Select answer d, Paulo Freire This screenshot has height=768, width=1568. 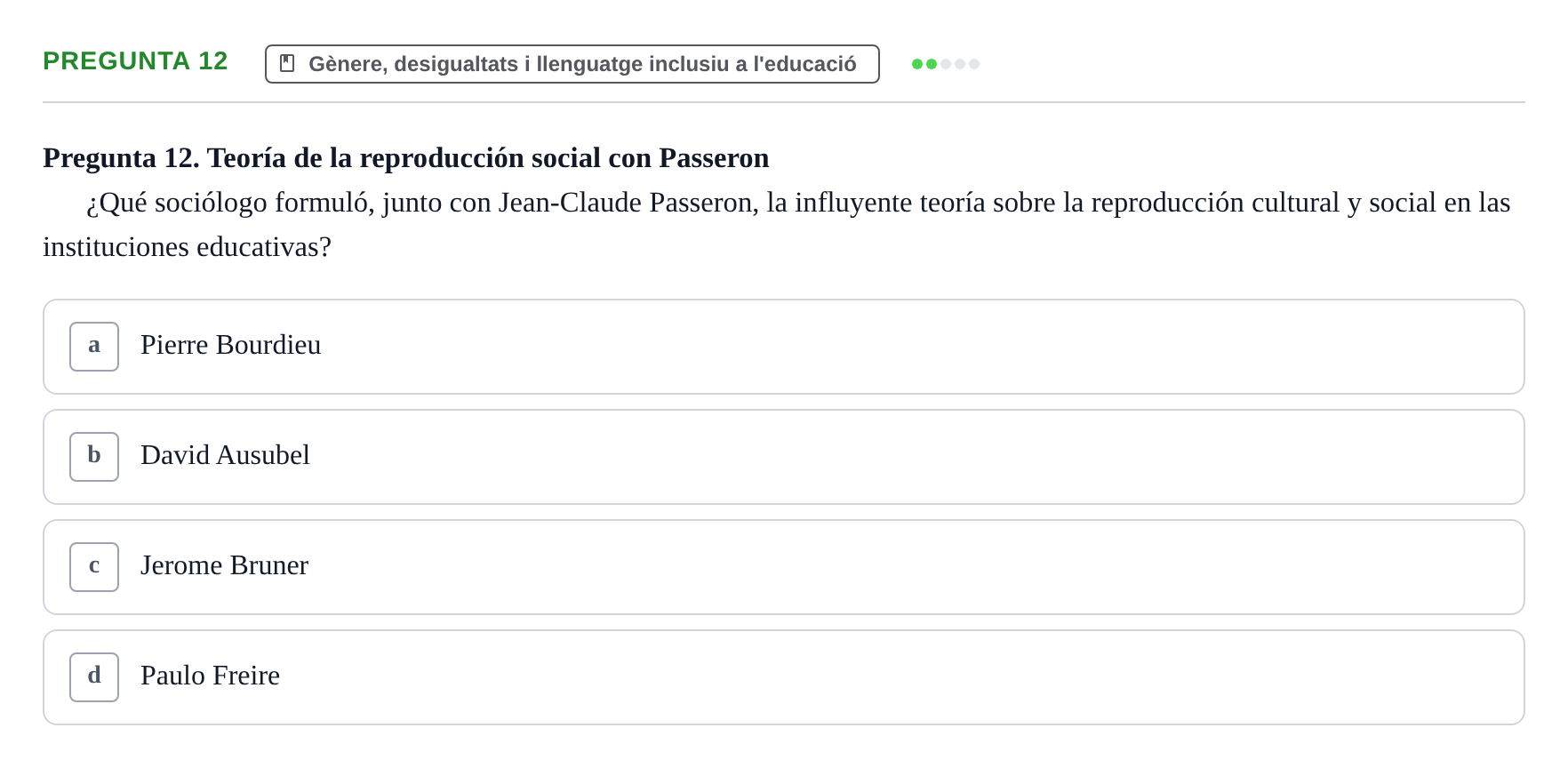[783, 677]
